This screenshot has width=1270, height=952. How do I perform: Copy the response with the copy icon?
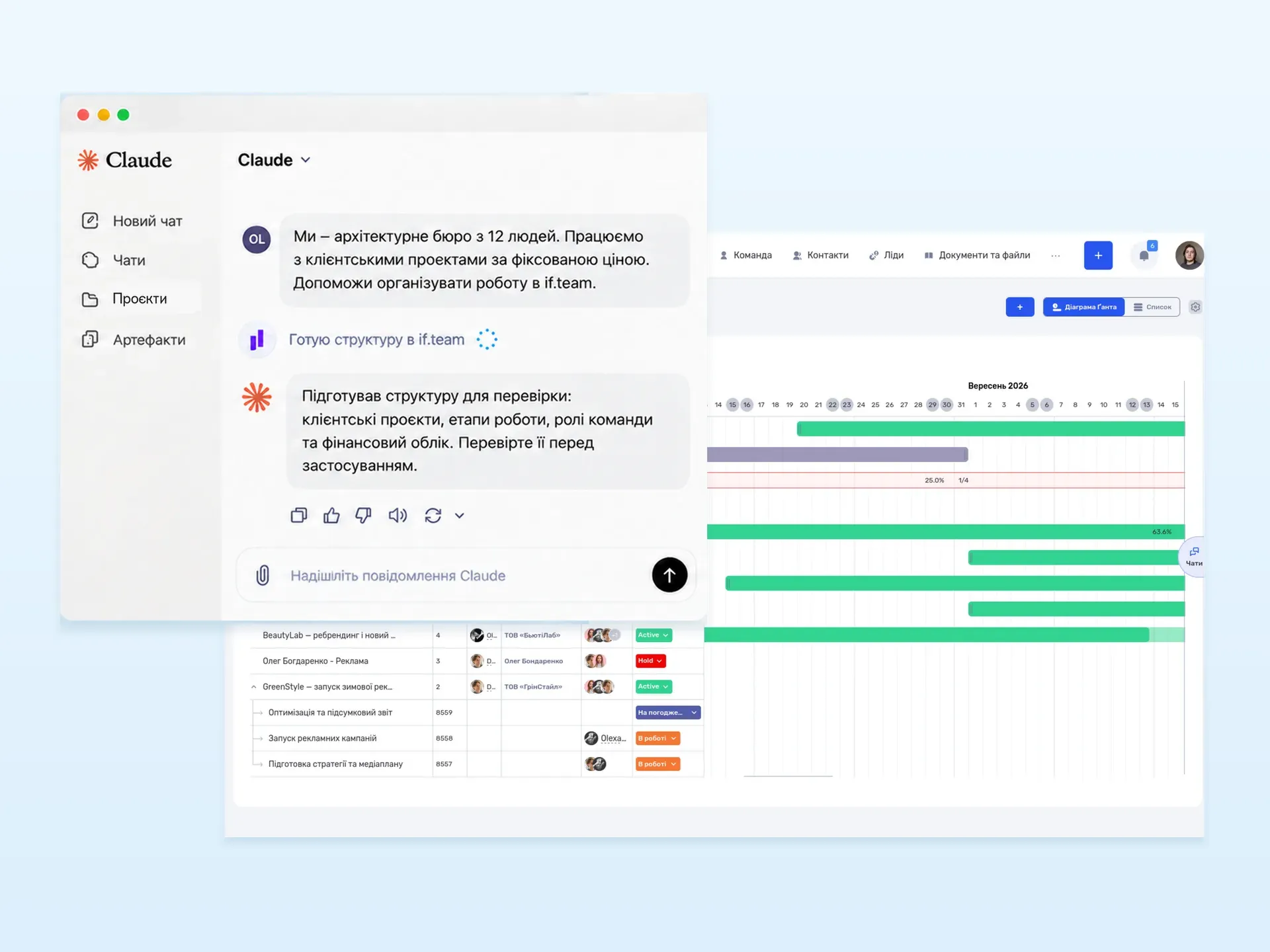pyautogui.click(x=299, y=516)
